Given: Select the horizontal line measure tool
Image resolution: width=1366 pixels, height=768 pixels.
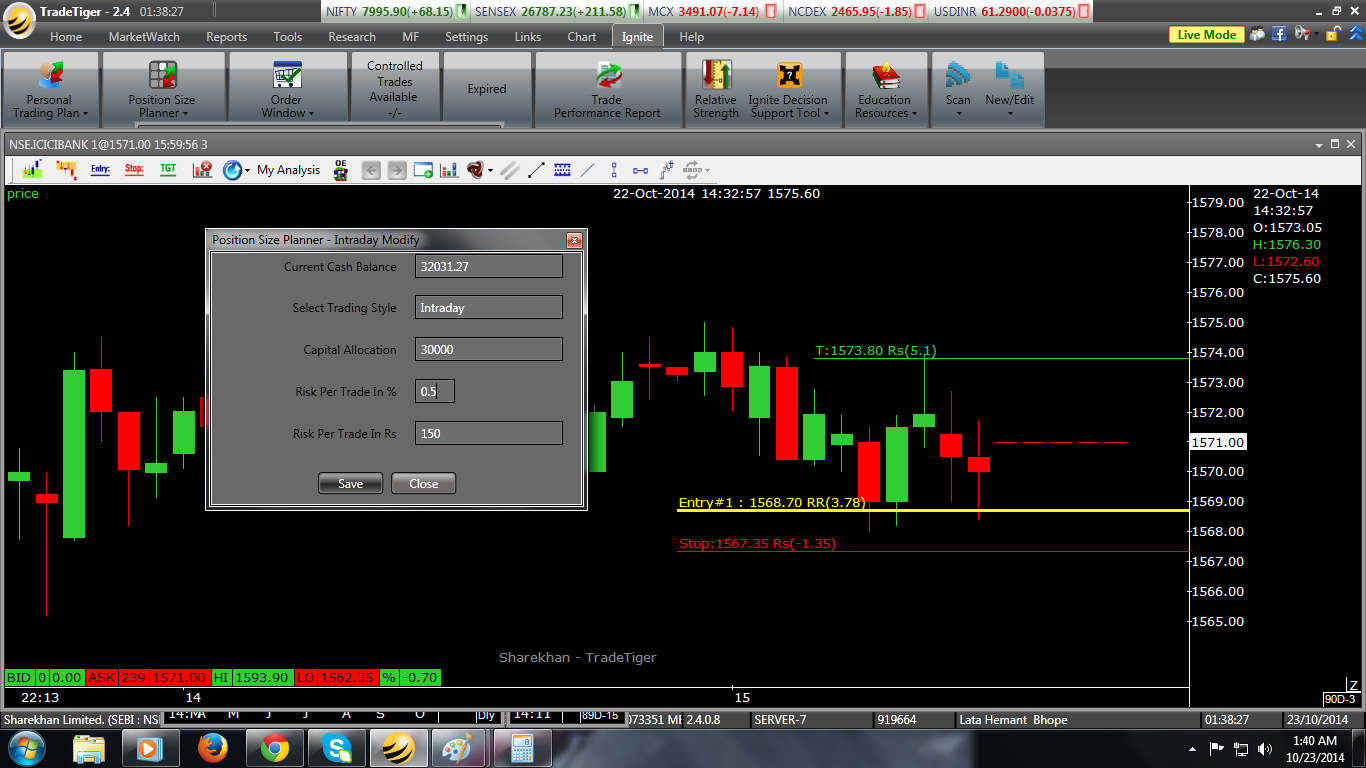Looking at the screenshot, I should [640, 170].
